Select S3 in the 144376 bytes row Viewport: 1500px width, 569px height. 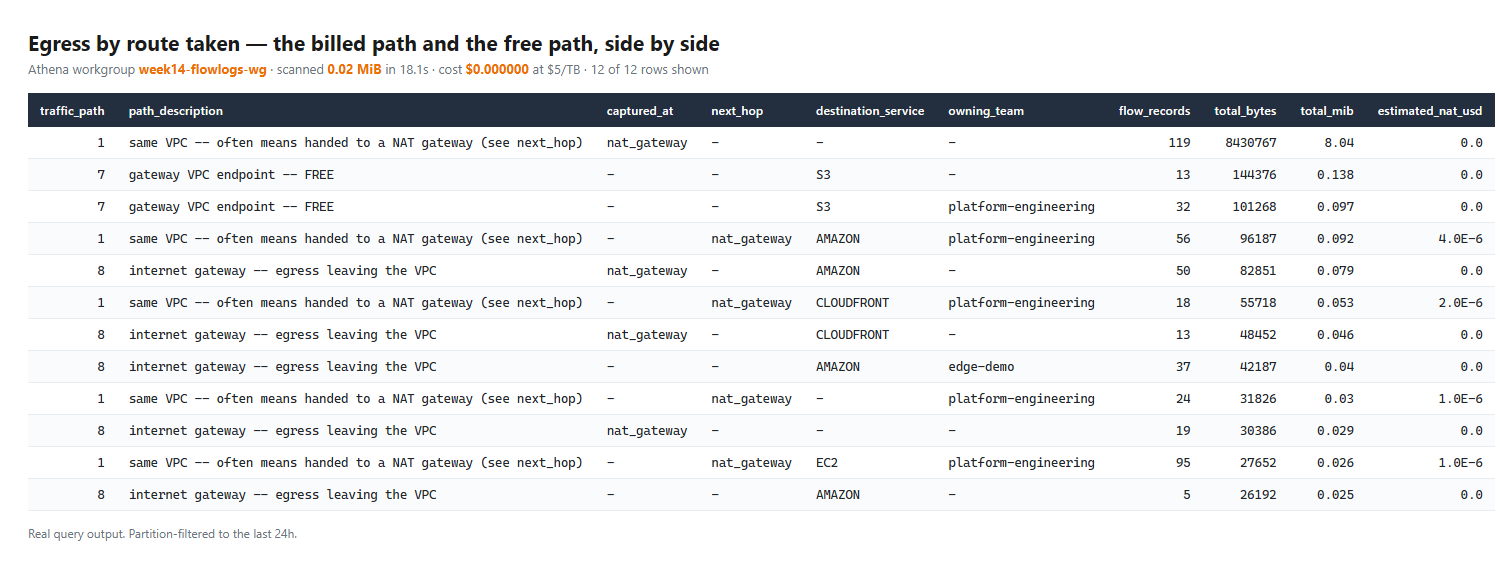click(823, 175)
